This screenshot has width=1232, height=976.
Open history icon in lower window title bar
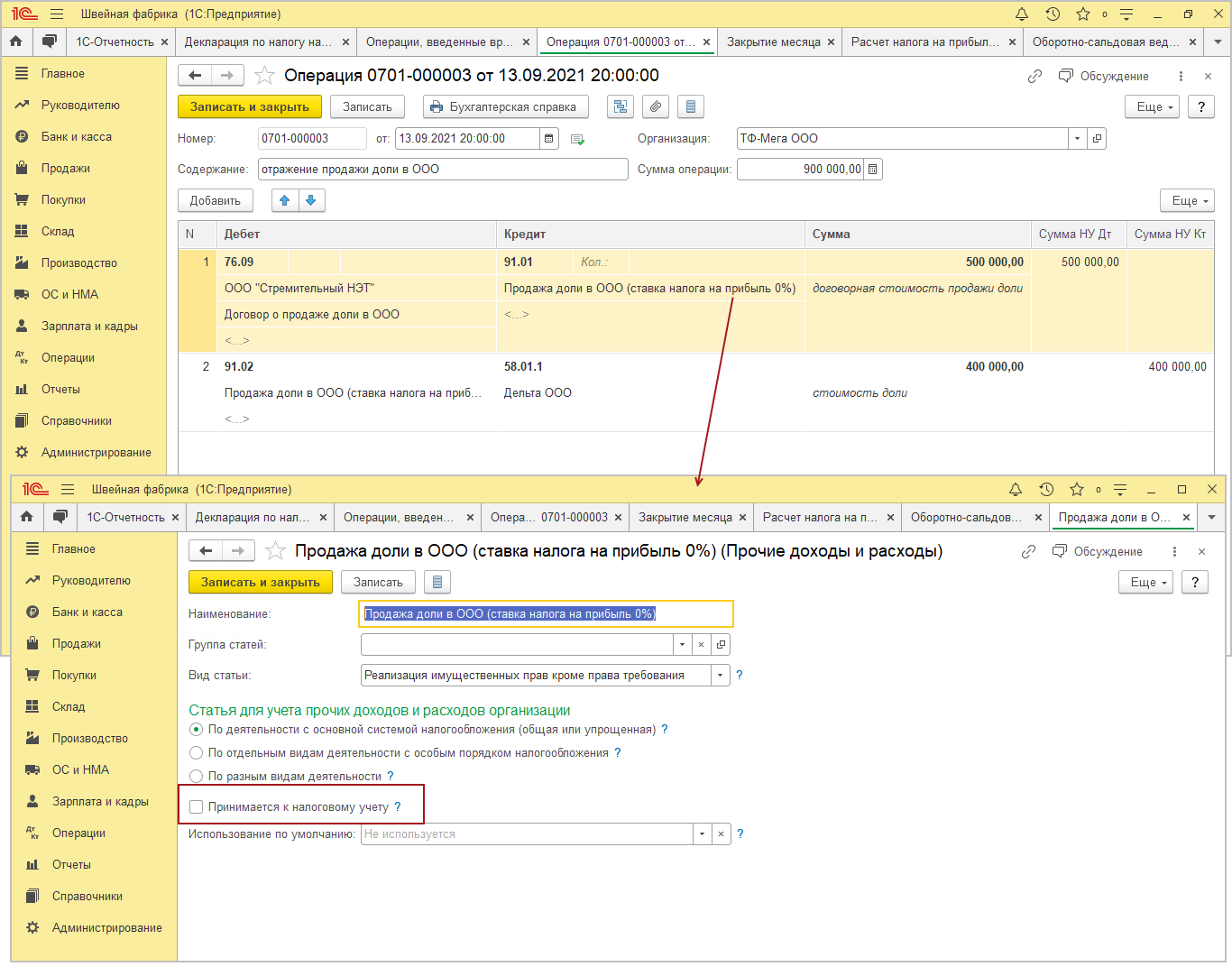tap(1046, 489)
